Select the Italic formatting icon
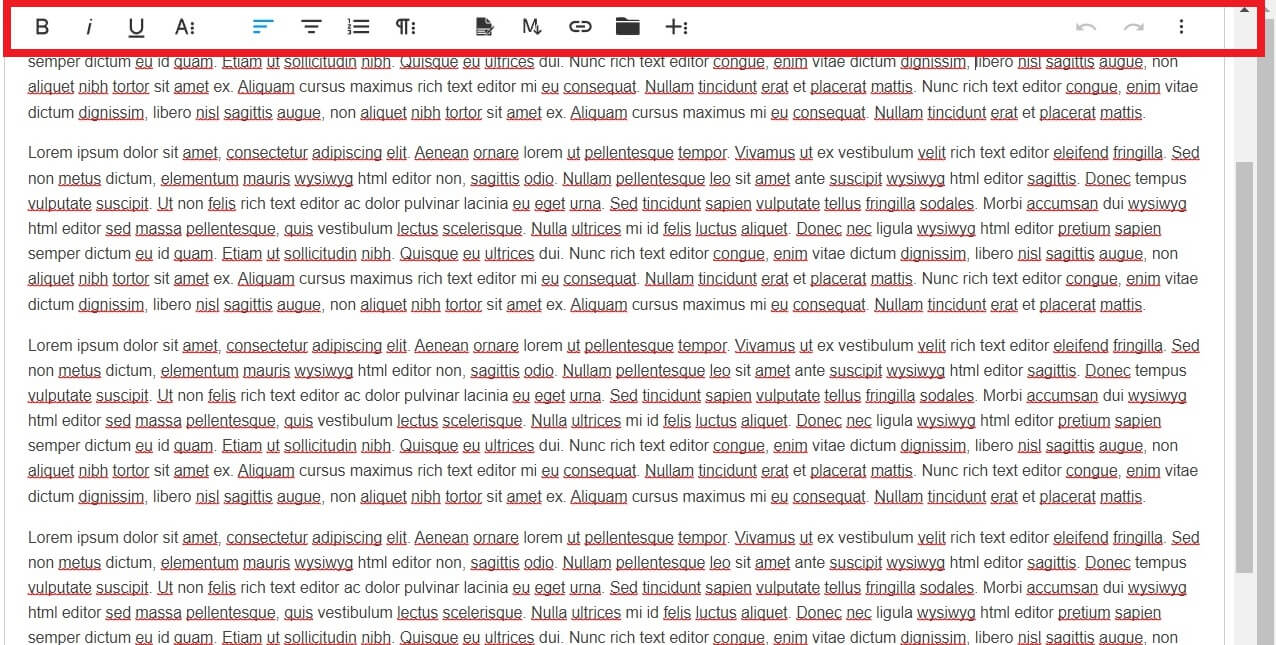The width and height of the screenshot is (1276, 645). tap(89, 27)
